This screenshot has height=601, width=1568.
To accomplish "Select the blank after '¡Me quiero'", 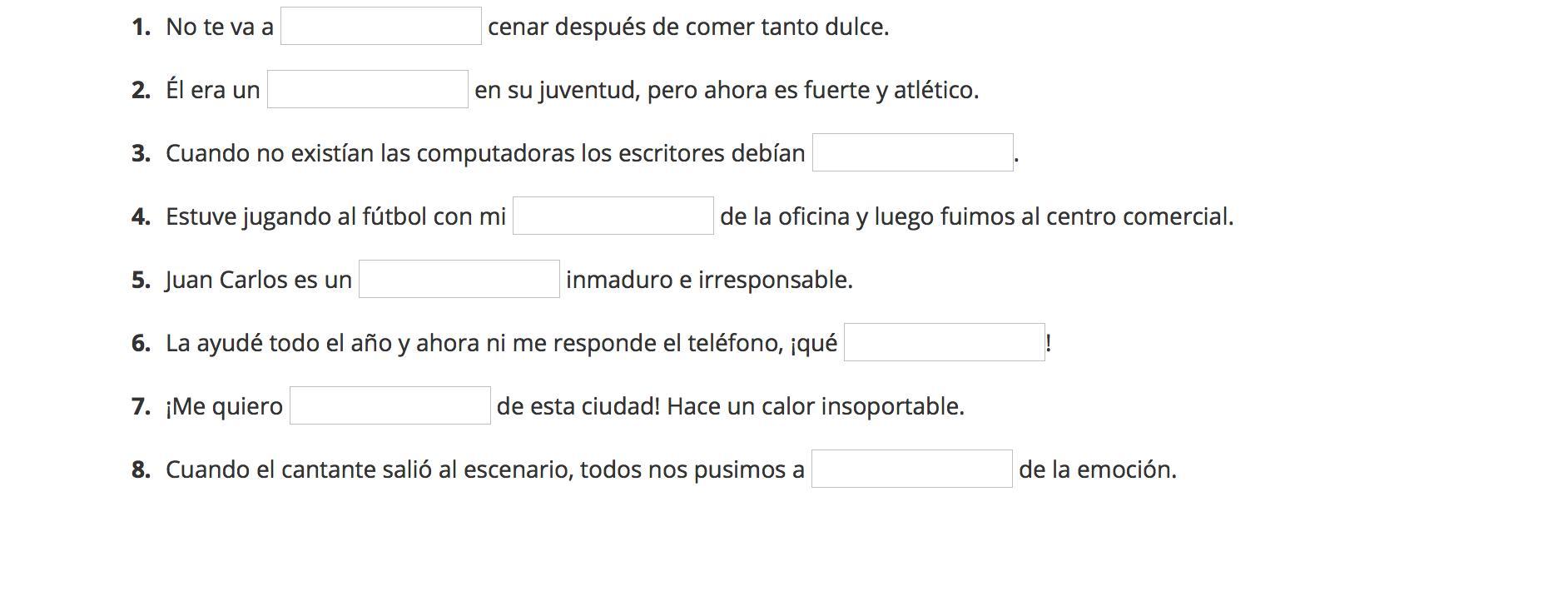I will (390, 406).
